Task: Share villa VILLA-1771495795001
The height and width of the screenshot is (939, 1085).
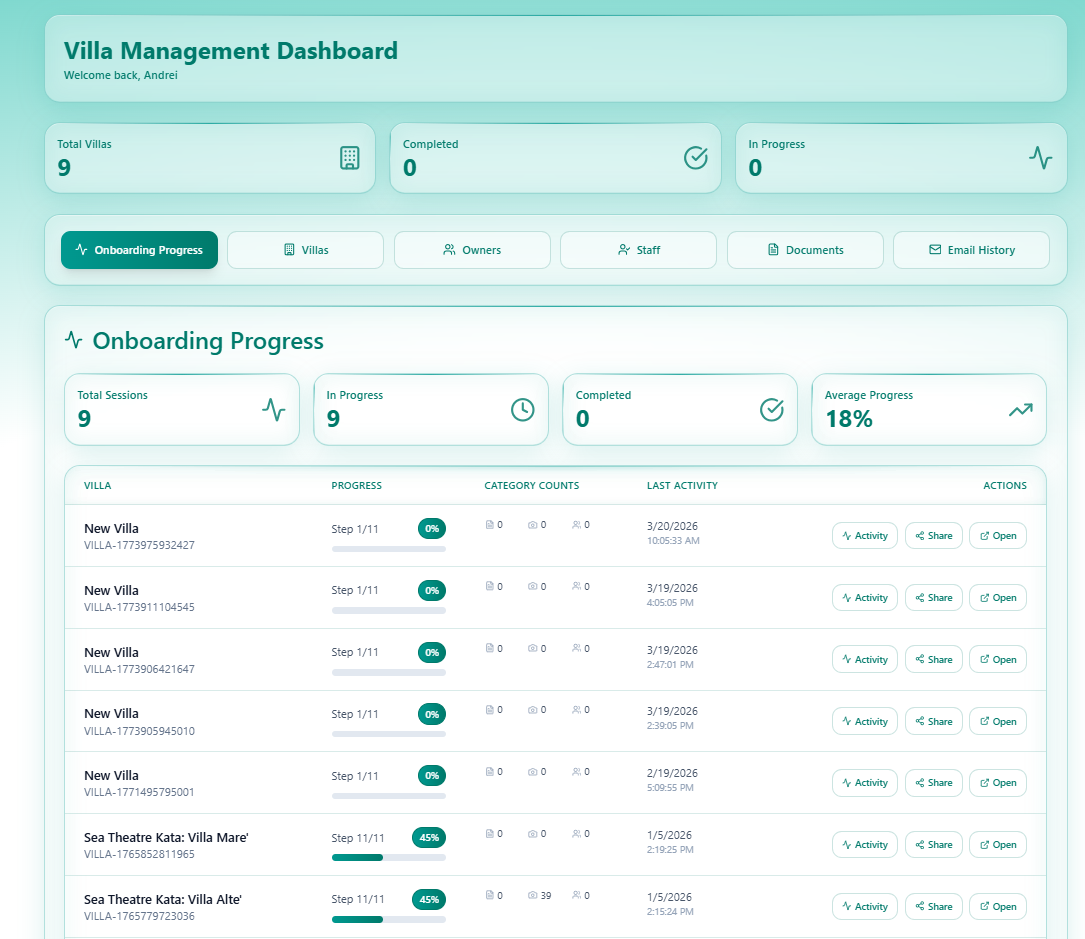Action: (933, 783)
